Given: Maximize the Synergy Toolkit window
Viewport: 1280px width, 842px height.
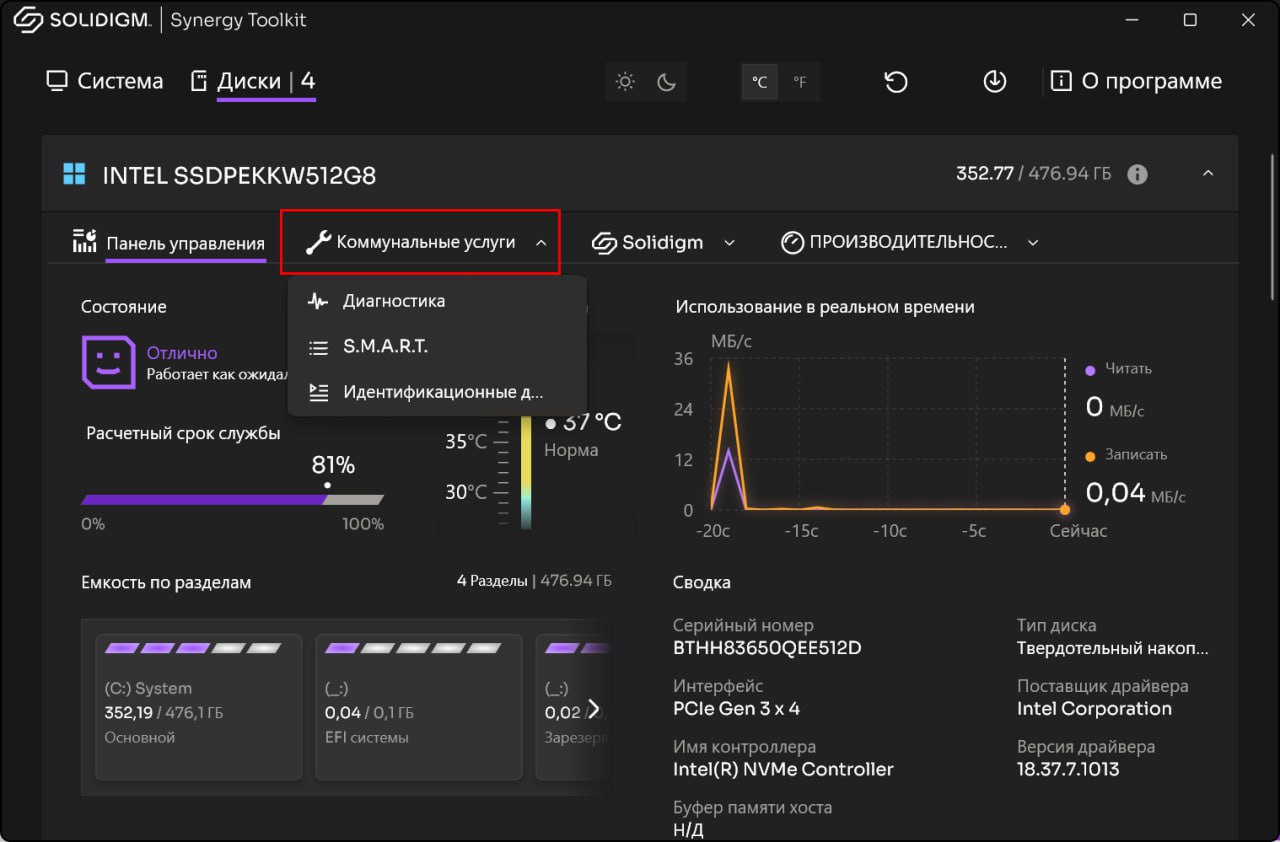Looking at the screenshot, I should 1190,20.
